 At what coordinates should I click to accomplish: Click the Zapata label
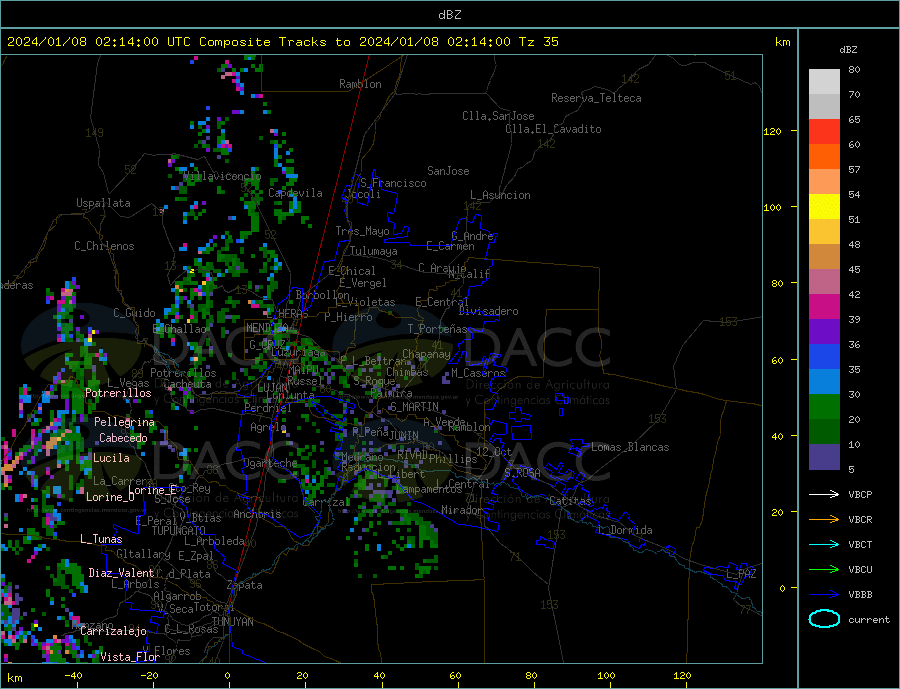tap(245, 585)
